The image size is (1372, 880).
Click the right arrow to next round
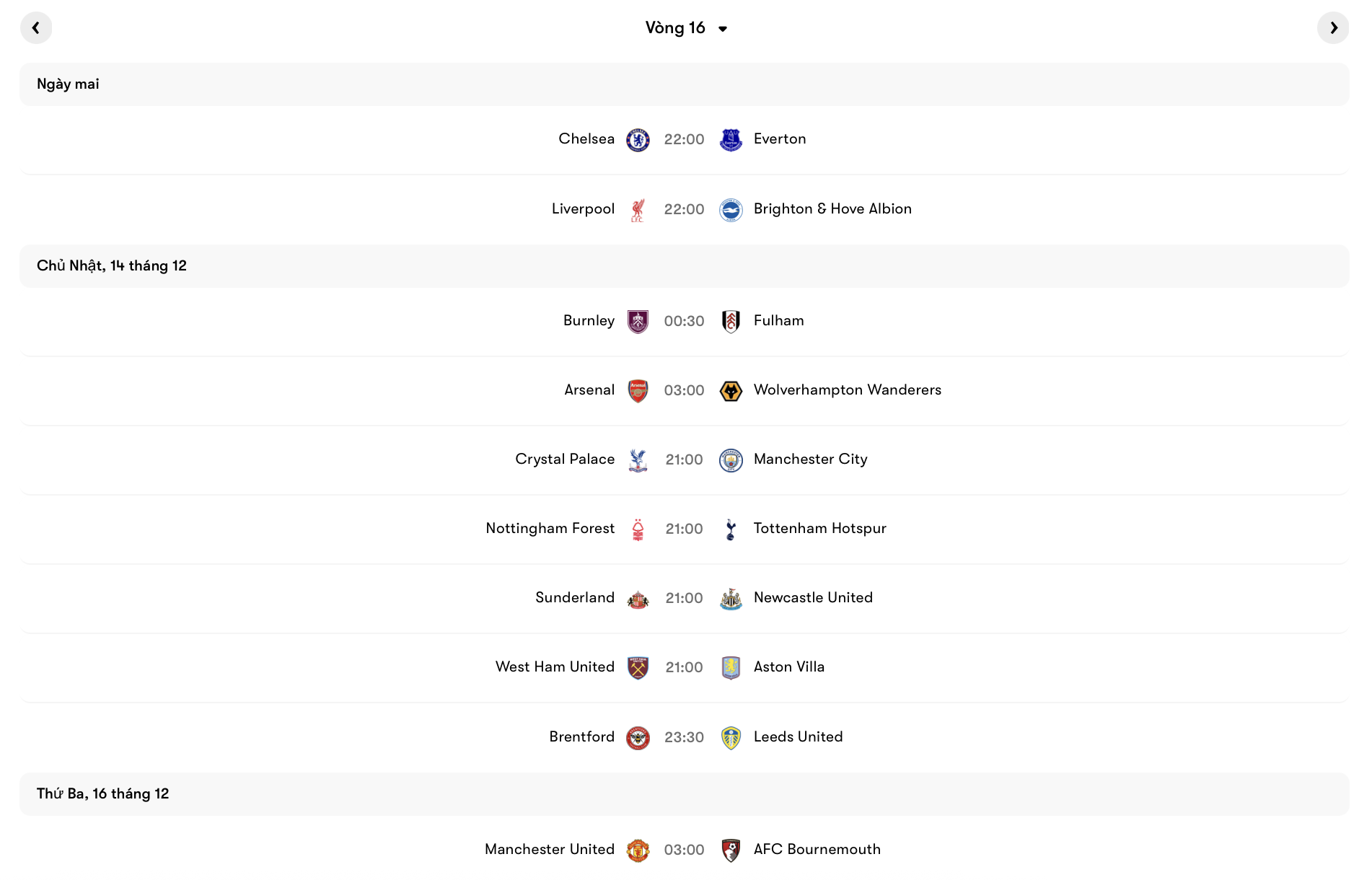pyautogui.click(x=1334, y=27)
